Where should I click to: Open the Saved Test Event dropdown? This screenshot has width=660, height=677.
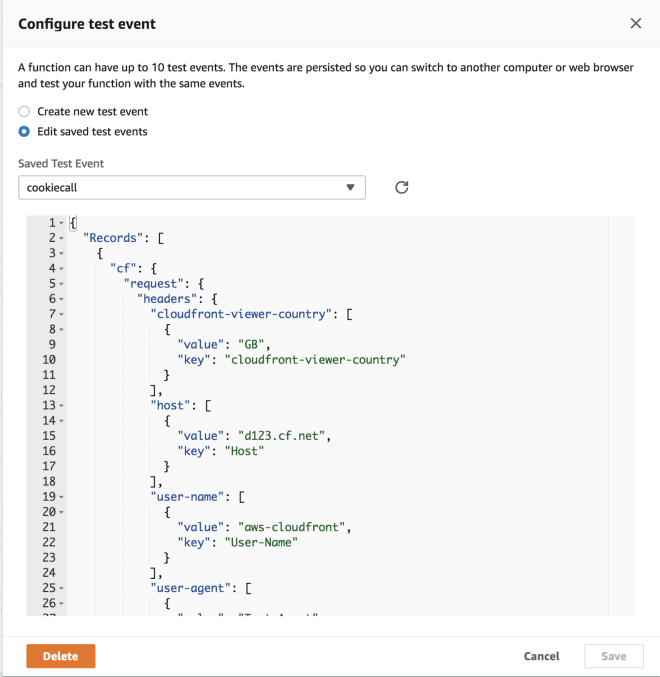(x=192, y=188)
